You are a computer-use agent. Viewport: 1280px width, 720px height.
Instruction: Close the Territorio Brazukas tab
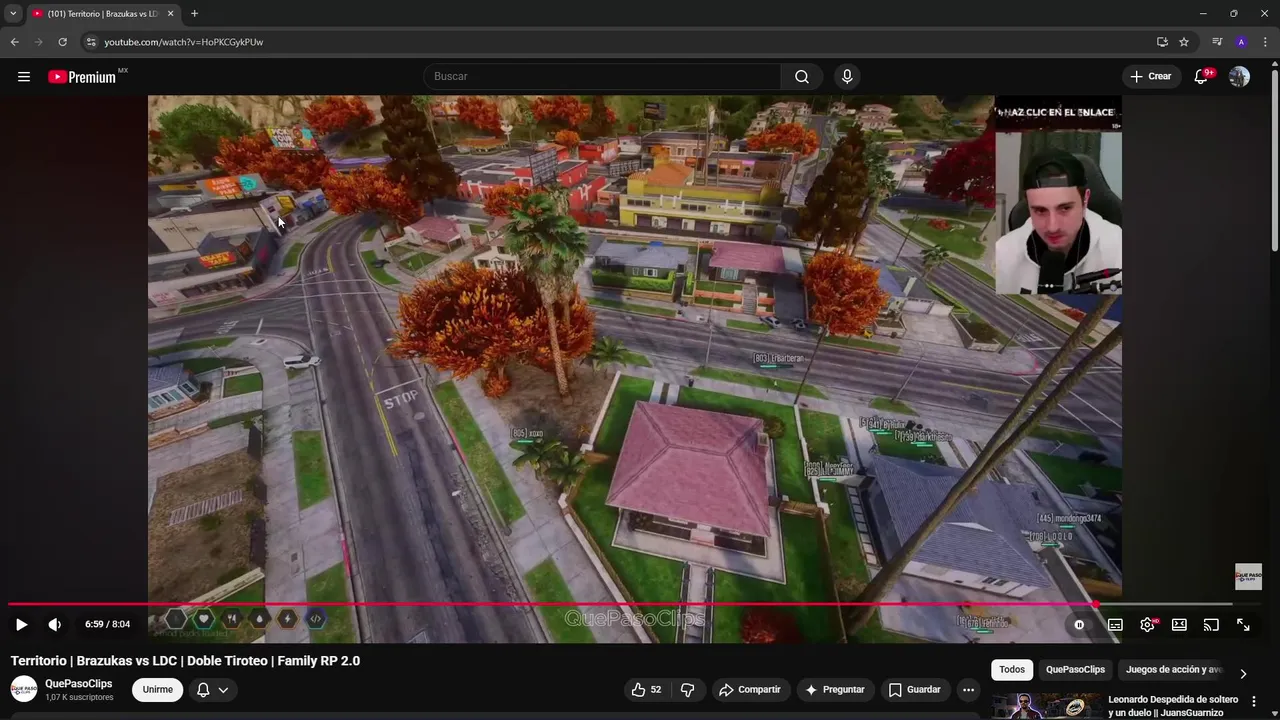170,14
